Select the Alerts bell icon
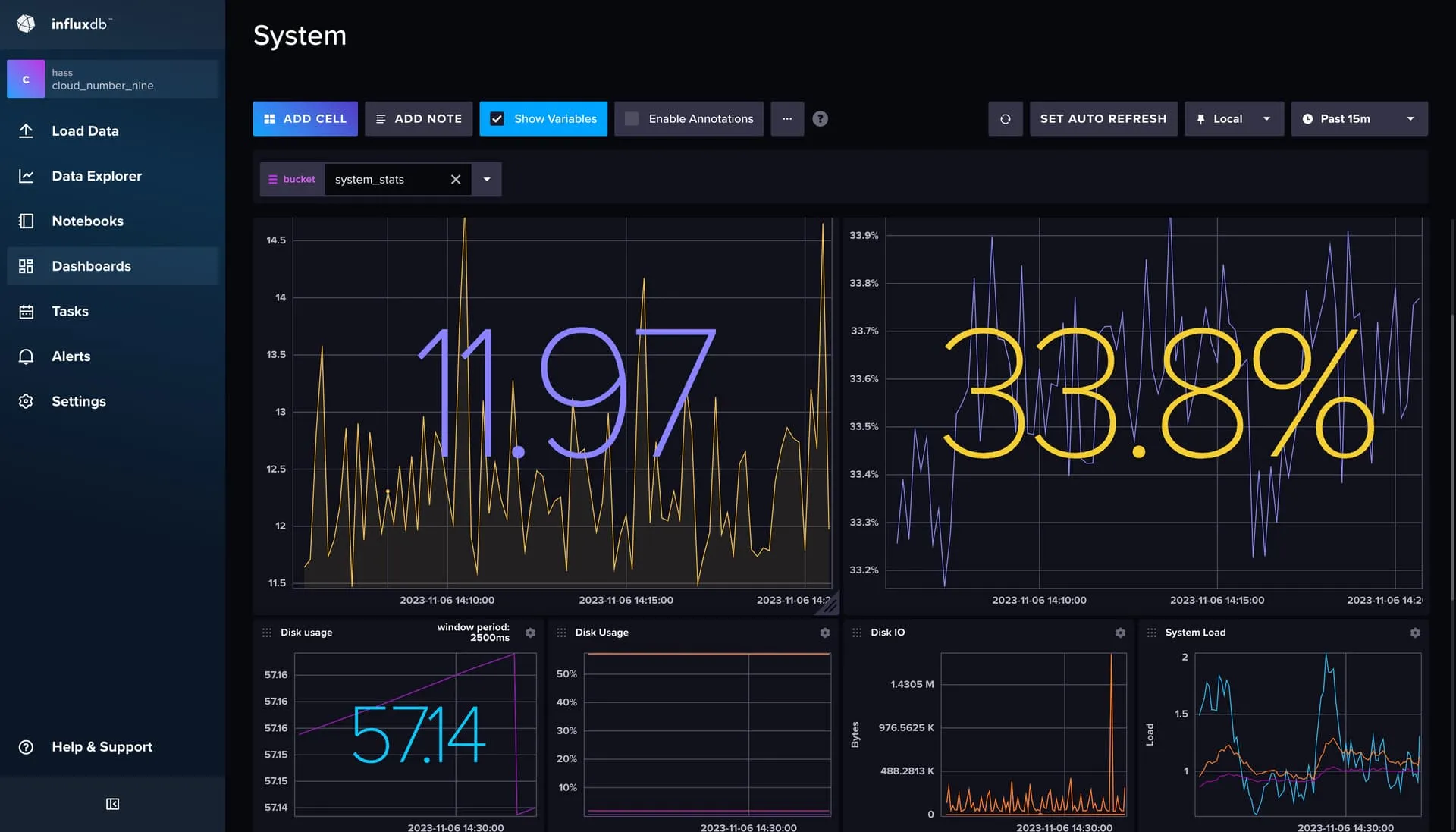Image resolution: width=1456 pixels, height=832 pixels. 26,356
